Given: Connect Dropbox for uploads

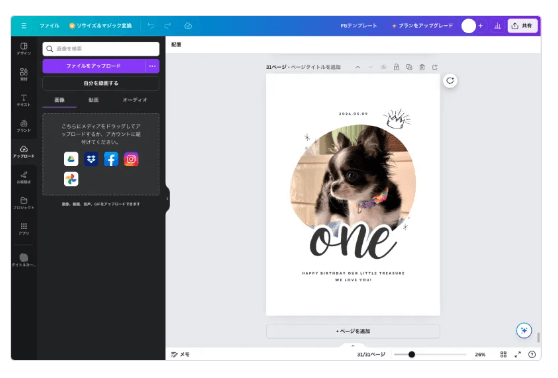Looking at the screenshot, I should 91,159.
